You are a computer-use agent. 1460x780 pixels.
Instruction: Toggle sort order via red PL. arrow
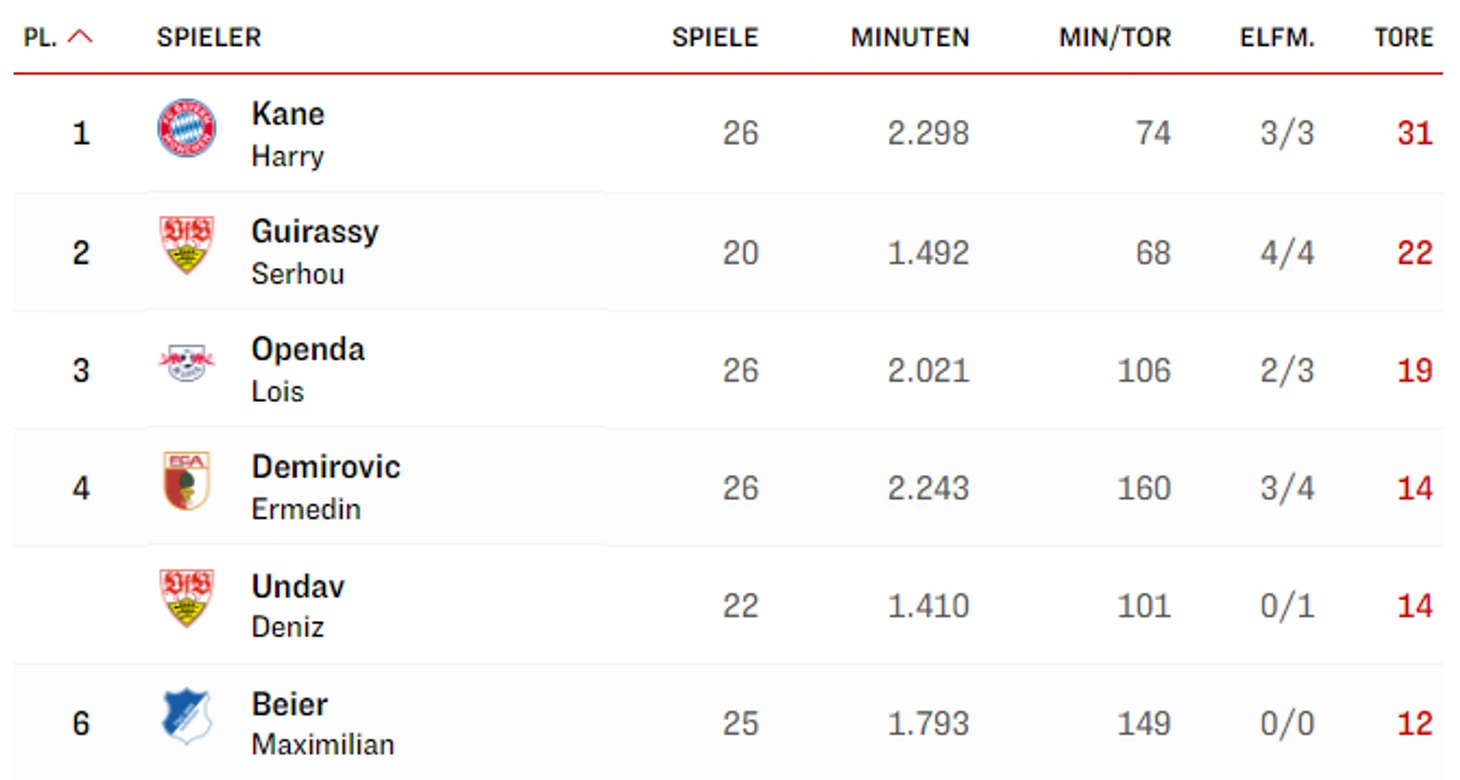tap(80, 38)
